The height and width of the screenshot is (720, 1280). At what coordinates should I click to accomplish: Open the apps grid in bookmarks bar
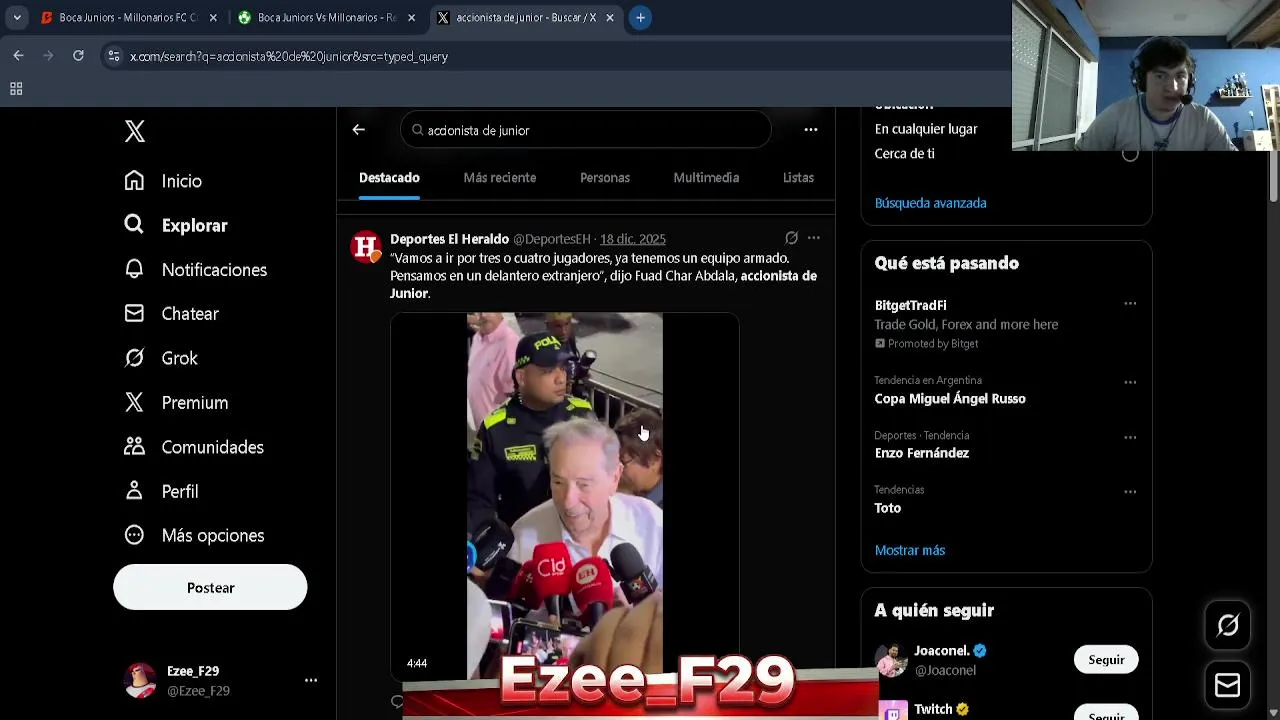pos(16,89)
